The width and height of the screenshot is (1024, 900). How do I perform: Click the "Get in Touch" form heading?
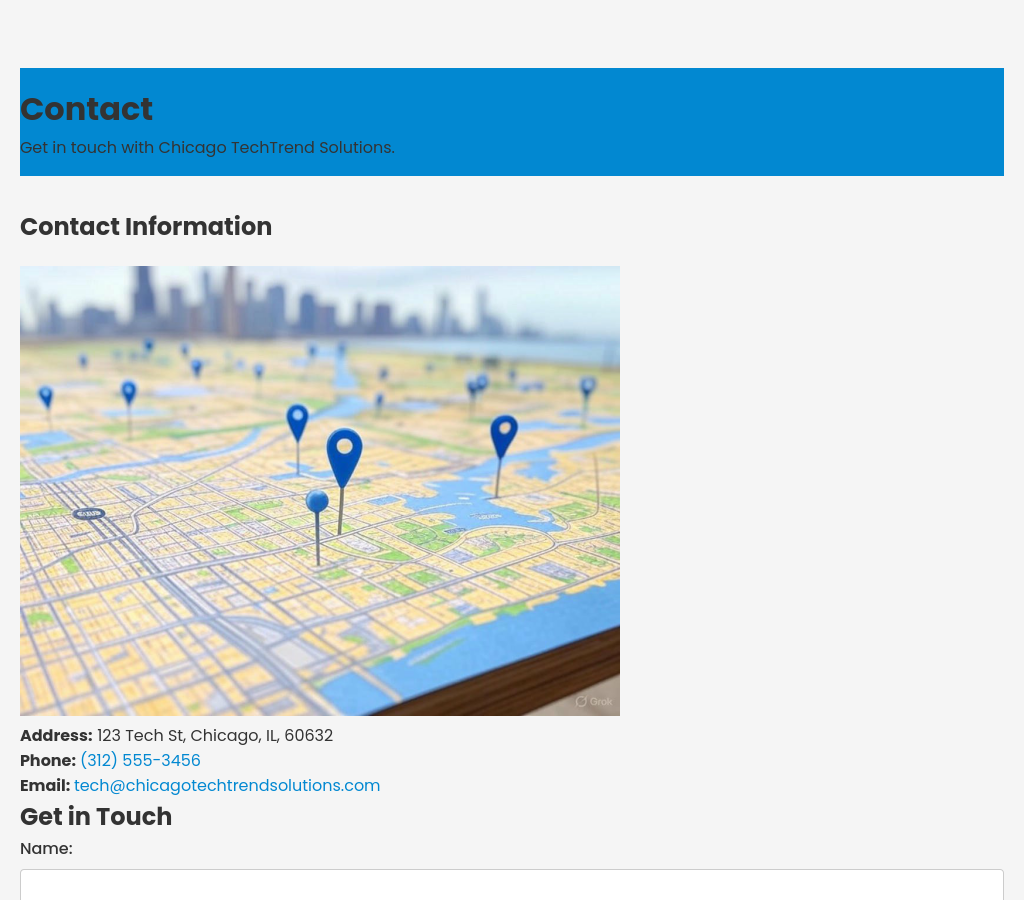click(96, 817)
